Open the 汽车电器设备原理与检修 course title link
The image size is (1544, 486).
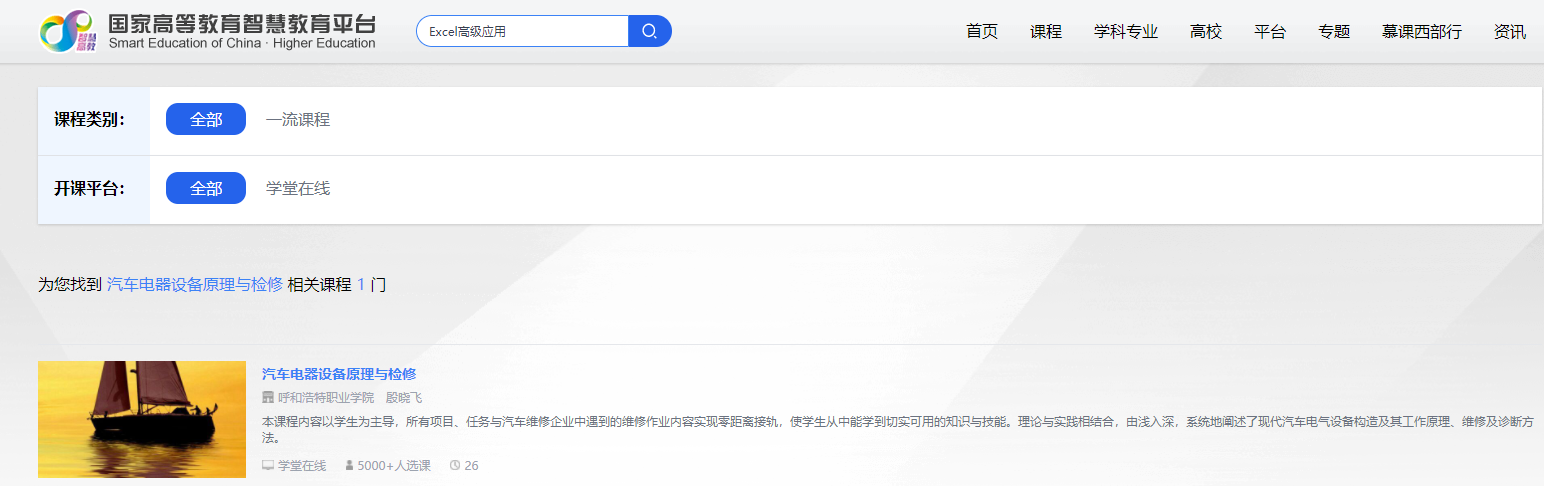point(339,374)
